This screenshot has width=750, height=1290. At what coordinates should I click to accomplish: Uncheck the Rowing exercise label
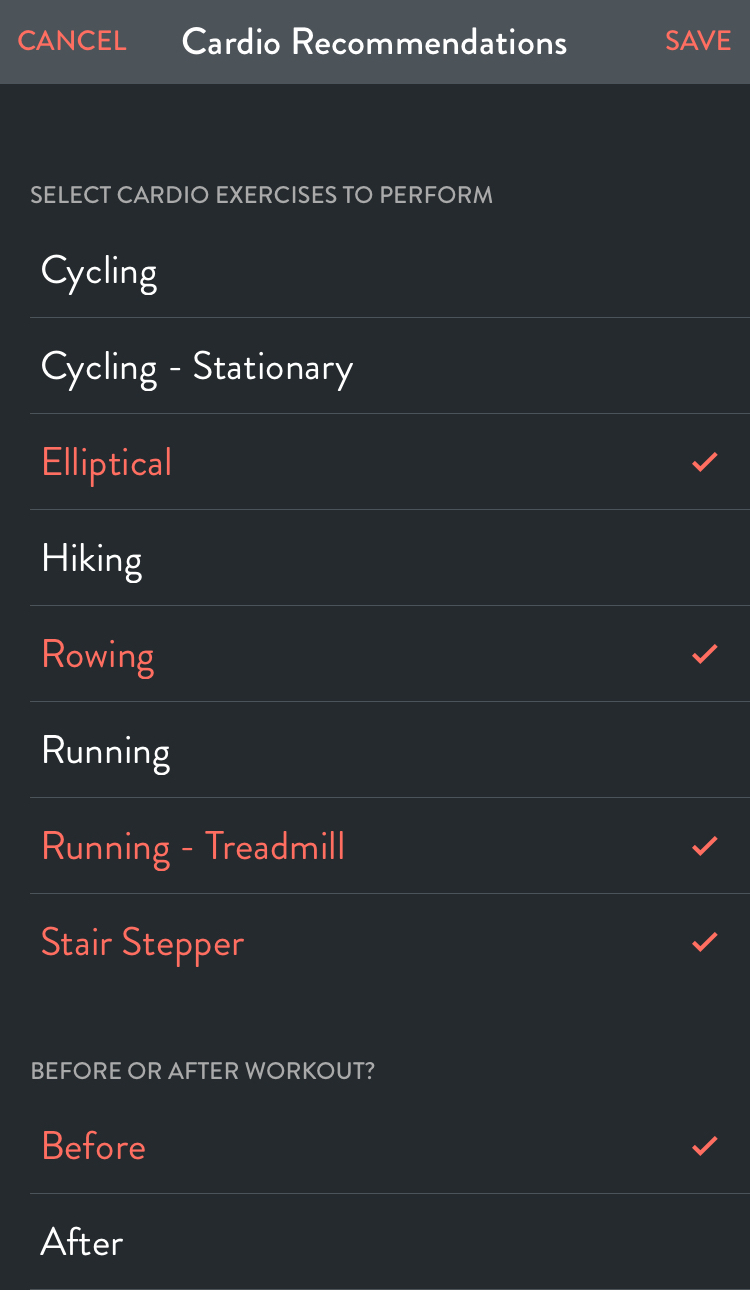click(x=98, y=655)
